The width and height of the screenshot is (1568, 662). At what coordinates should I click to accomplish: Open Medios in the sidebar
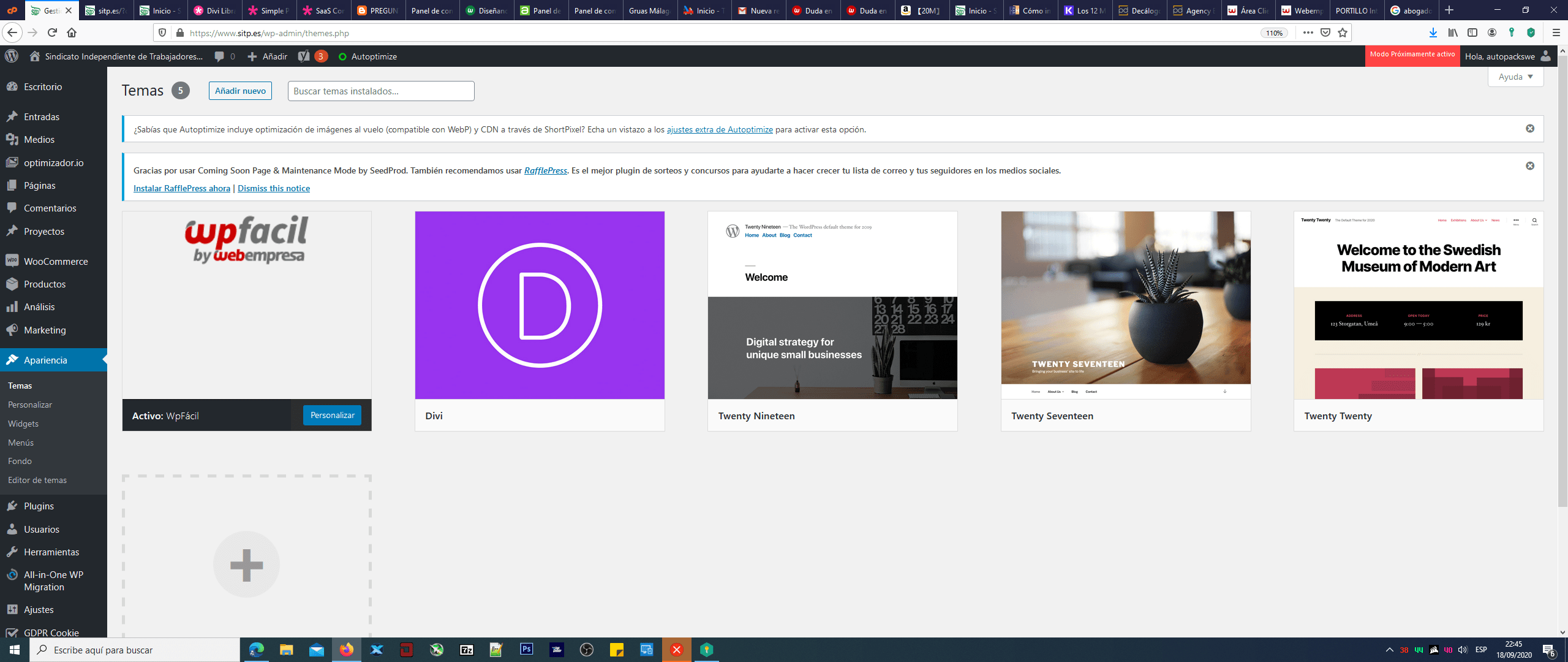[x=53, y=139]
